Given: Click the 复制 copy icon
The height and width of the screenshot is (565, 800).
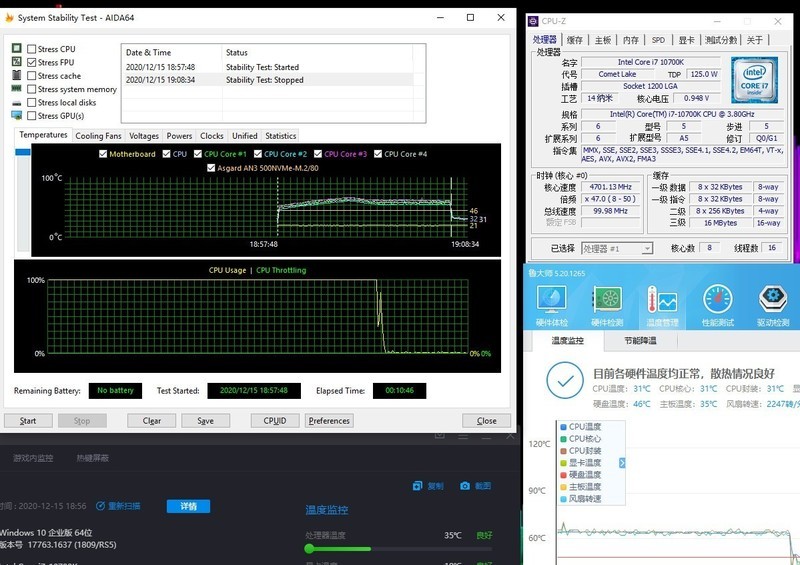Looking at the screenshot, I should (x=418, y=486).
